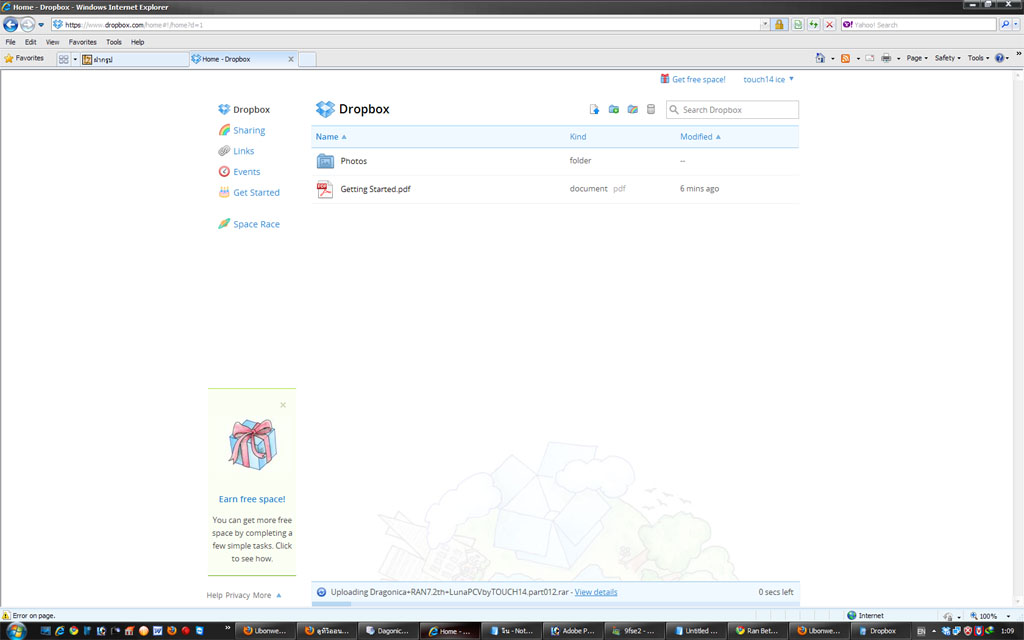This screenshot has width=1024, height=640.
Task: Click the Error on page warning icon
Action: pyautogui.click(x=7, y=615)
